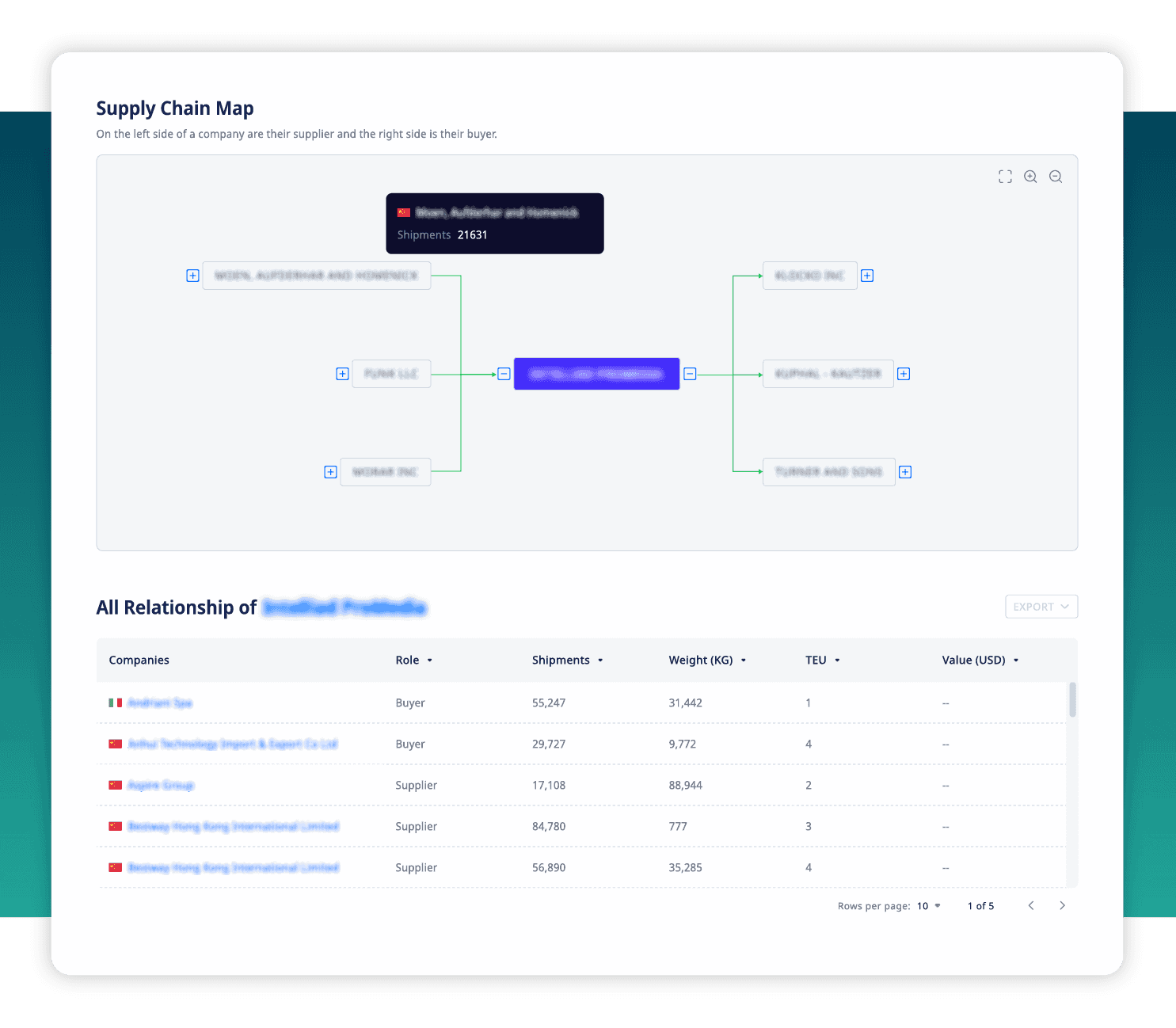Image resolution: width=1176 pixels, height=1028 pixels.
Task: Click the weight value 35,285
Action: click(x=685, y=867)
